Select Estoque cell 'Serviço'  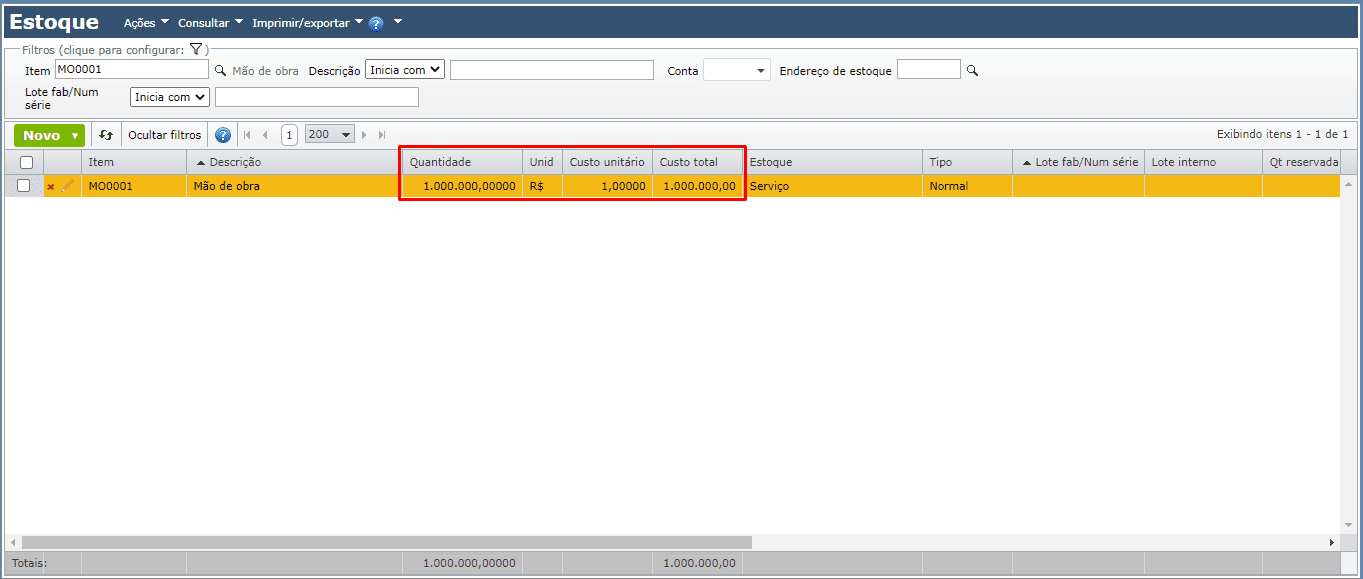pyautogui.click(x=832, y=186)
